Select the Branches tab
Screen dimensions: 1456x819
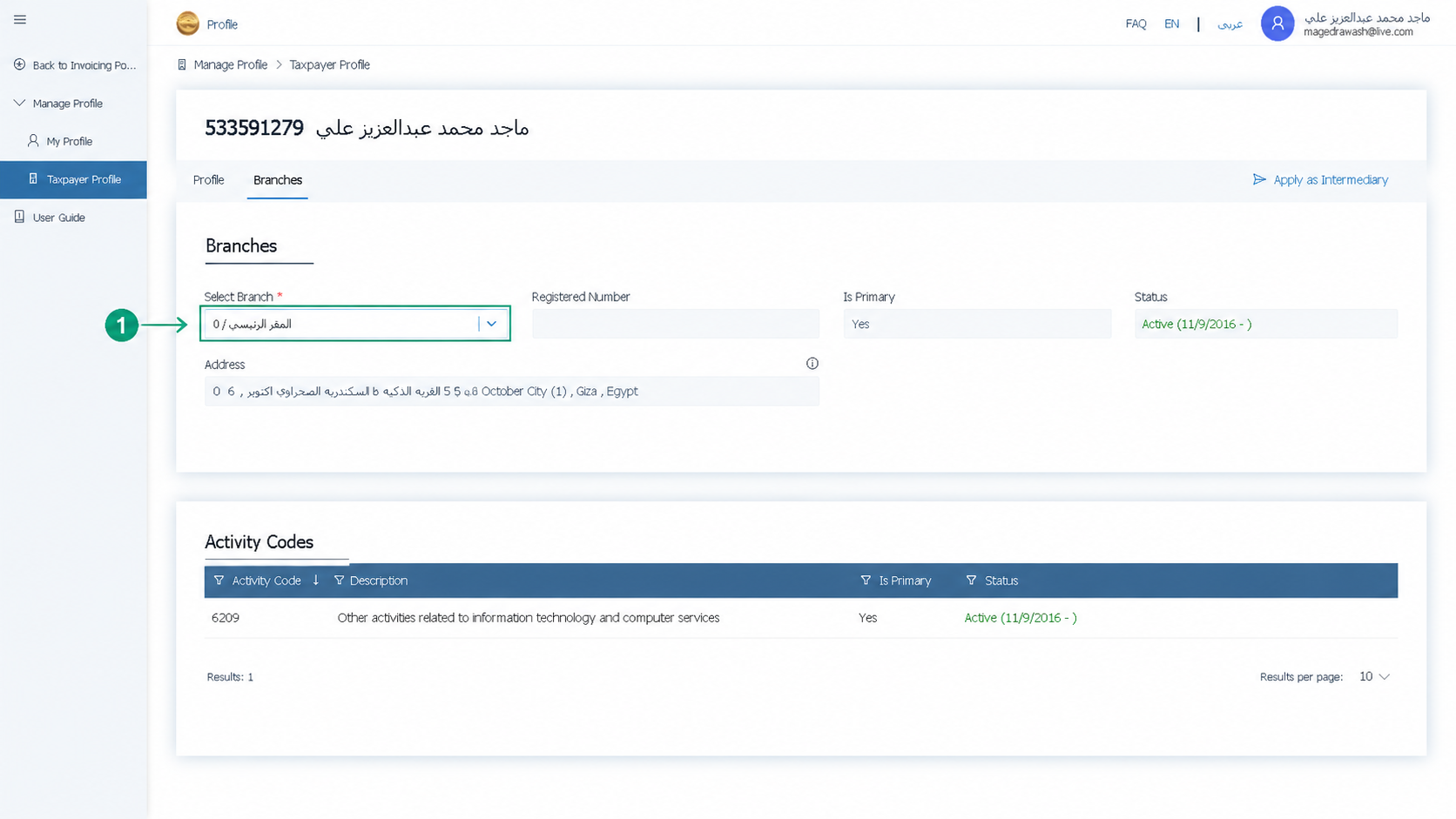278,180
